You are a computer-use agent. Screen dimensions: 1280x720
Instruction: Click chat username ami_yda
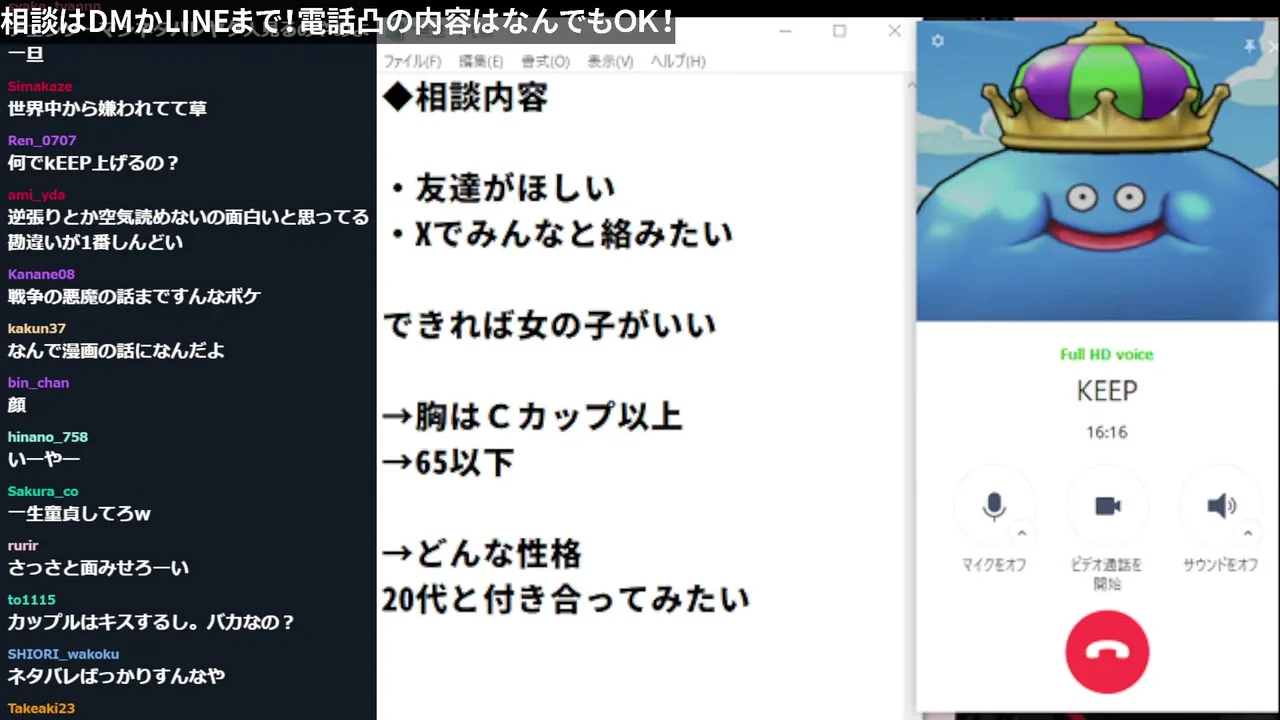36,195
